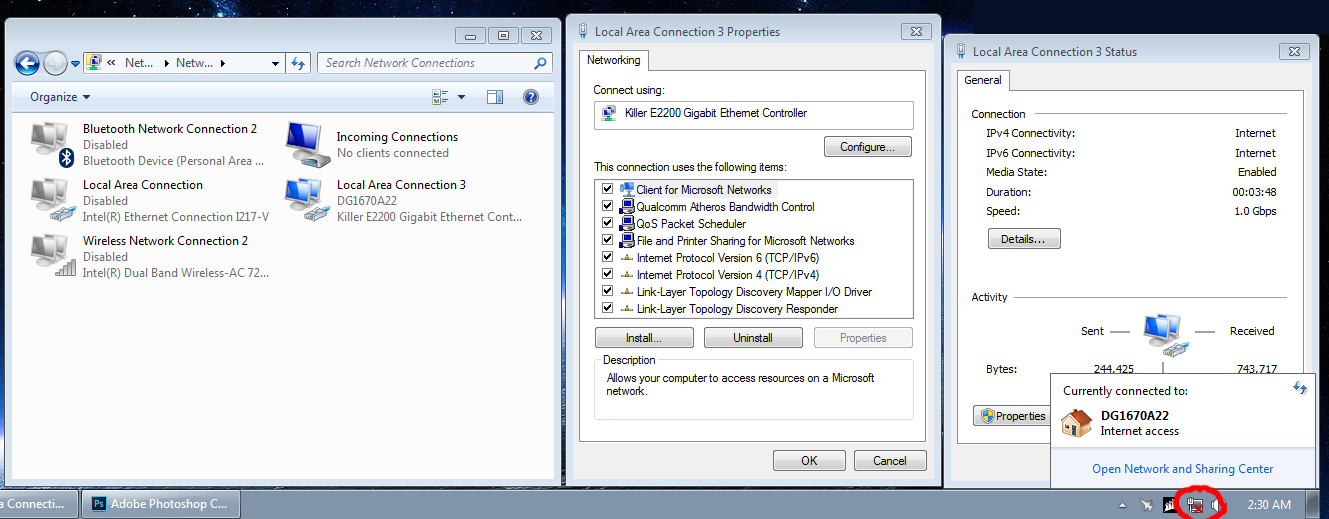This screenshot has height=519, width=1329.
Task: Show hidden tray icons
Action: [1122, 505]
